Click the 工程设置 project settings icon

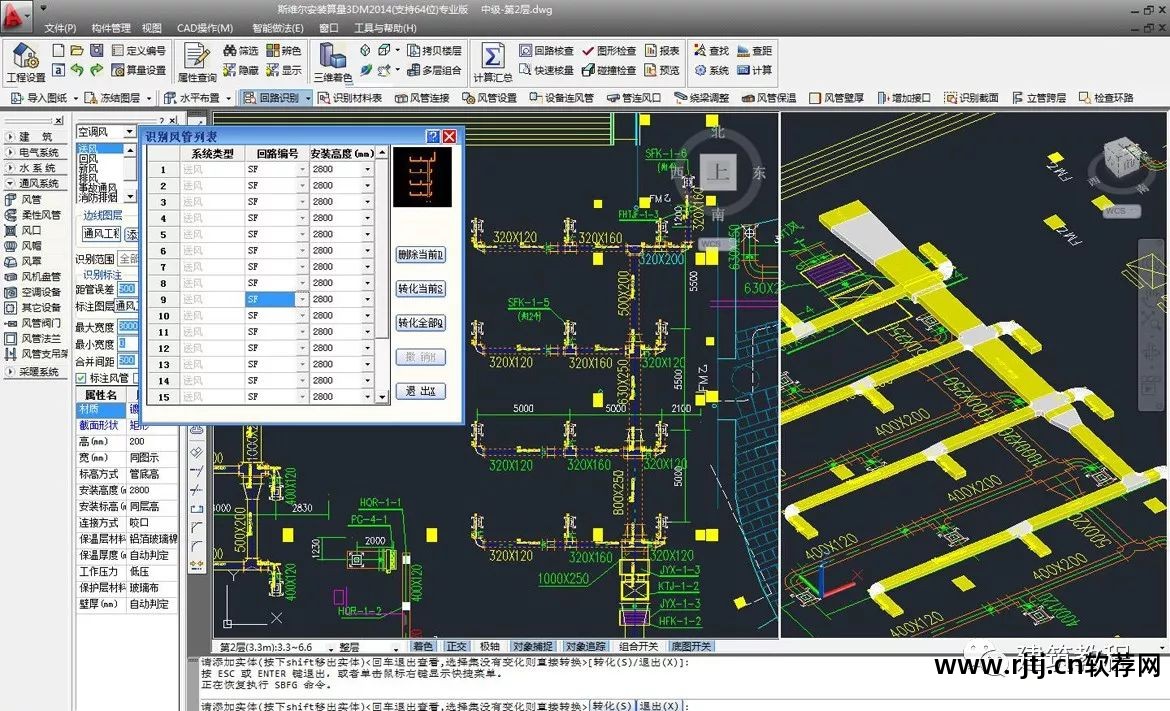coord(25,60)
